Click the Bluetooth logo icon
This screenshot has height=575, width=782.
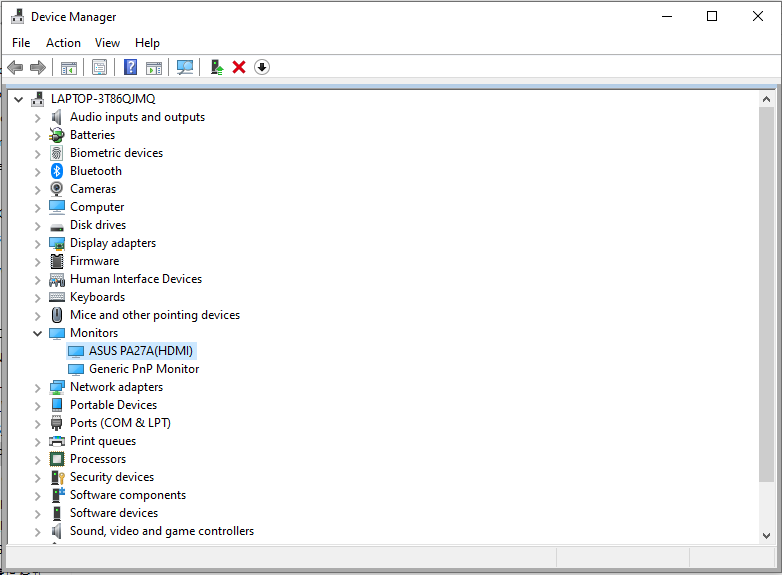click(x=57, y=171)
